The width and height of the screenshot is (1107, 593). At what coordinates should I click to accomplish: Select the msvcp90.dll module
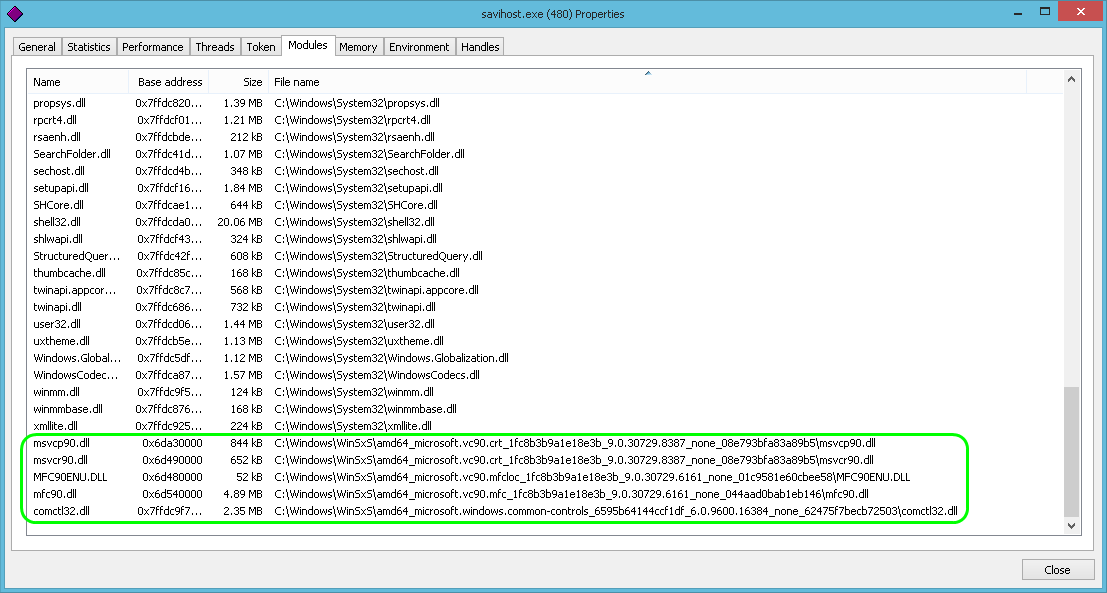545,443
